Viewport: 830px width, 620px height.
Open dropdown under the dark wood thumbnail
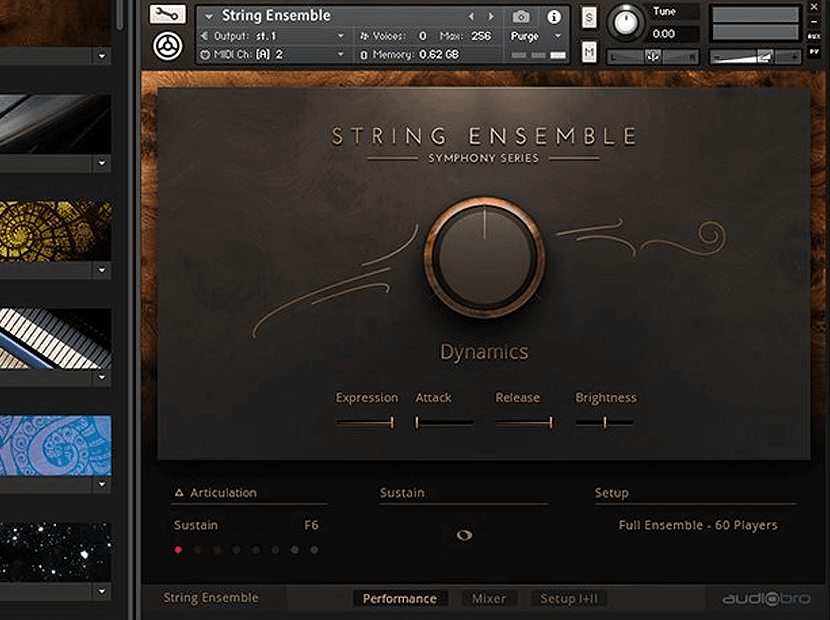point(102,56)
